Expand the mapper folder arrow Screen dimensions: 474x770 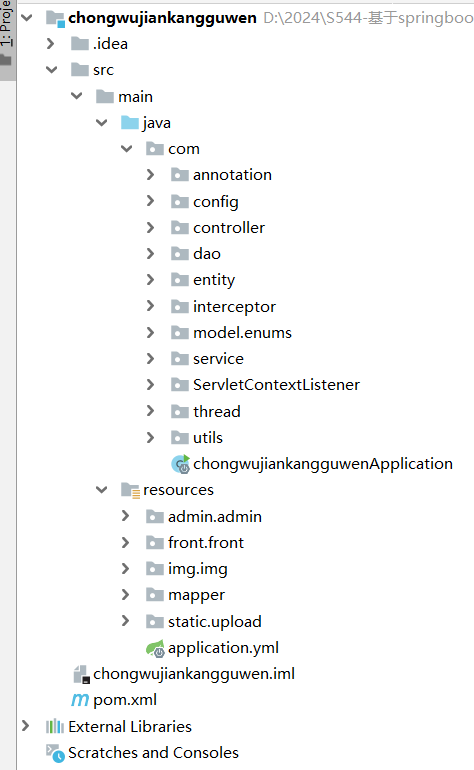126,595
